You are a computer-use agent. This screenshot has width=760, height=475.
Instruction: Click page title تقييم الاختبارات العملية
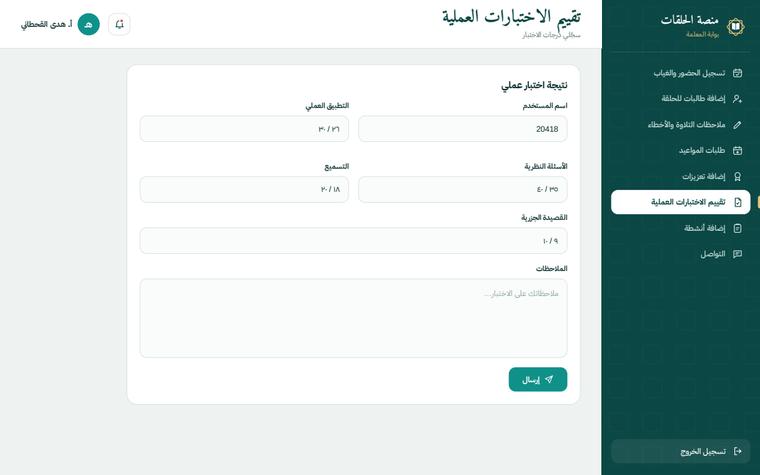[511, 17]
